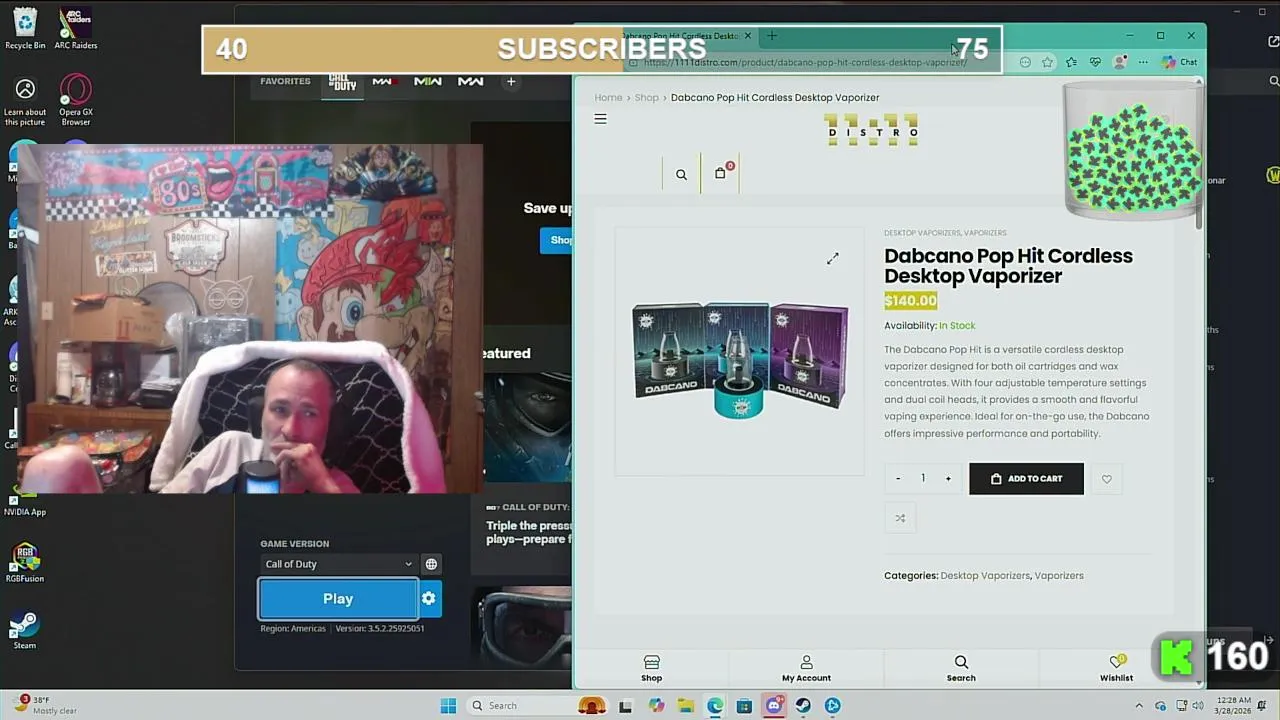
Task: Click the compare shuffle icon below quantity
Action: tap(900, 518)
